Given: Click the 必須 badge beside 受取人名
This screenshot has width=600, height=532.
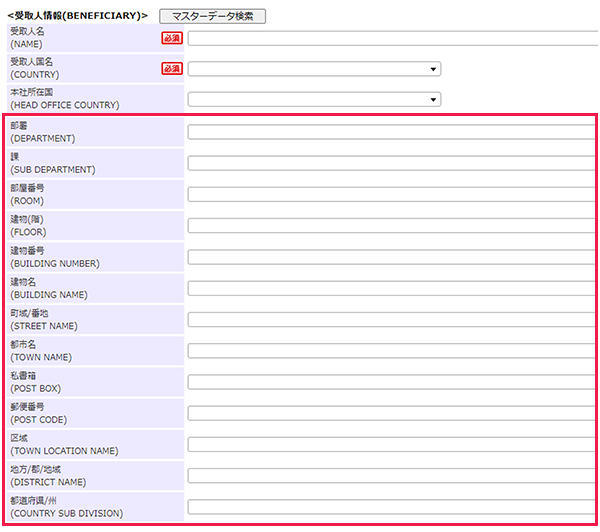Looking at the screenshot, I should pyautogui.click(x=172, y=38).
